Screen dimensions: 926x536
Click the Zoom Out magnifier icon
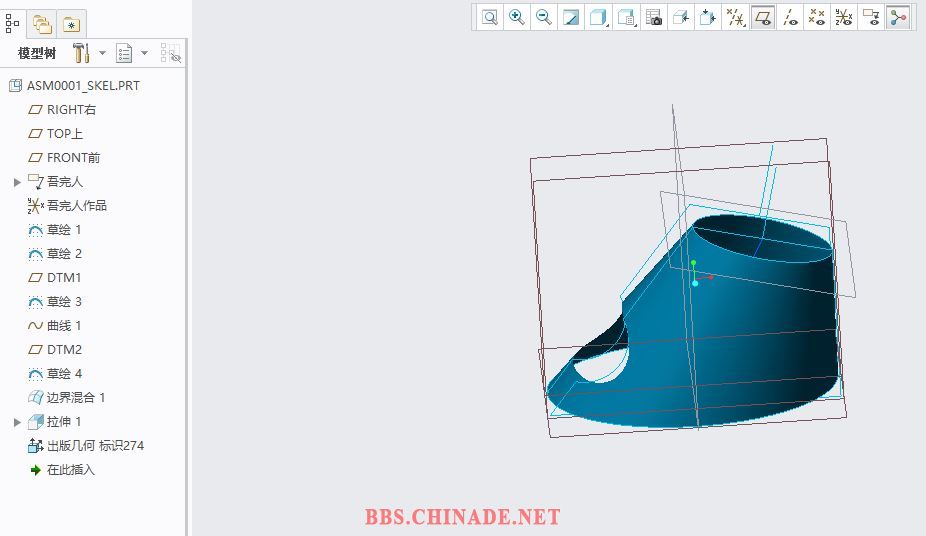click(x=544, y=17)
